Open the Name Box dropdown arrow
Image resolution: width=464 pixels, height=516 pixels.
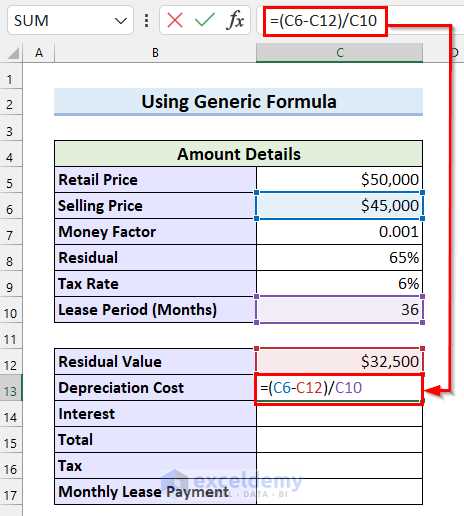click(x=120, y=21)
